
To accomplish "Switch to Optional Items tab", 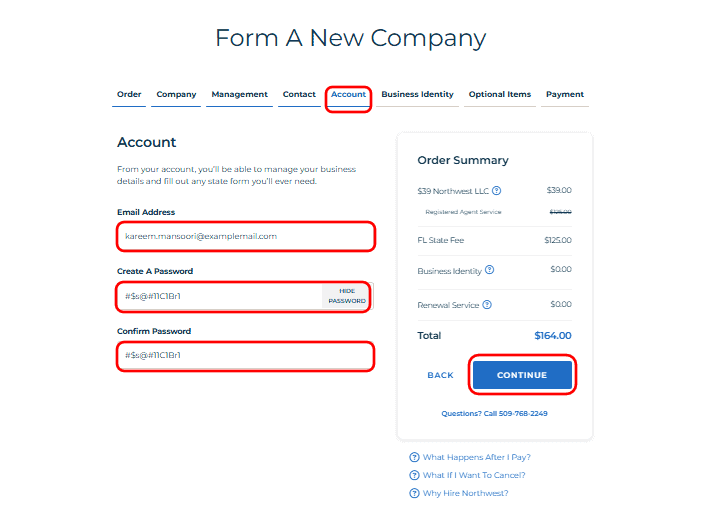I will tap(500, 95).
